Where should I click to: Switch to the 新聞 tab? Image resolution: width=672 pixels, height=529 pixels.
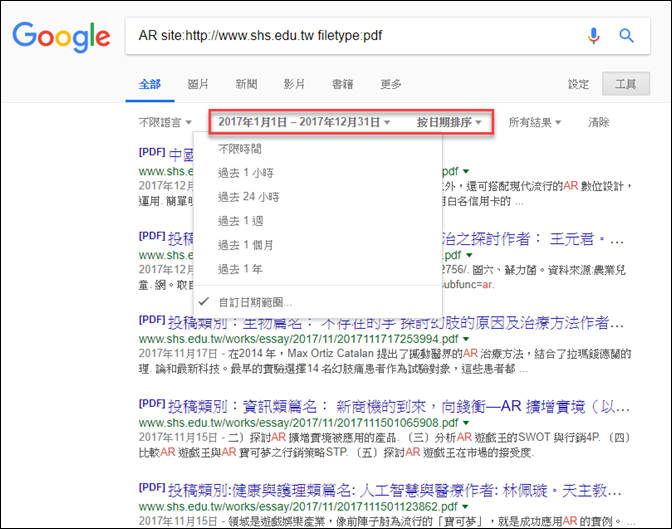click(x=246, y=84)
